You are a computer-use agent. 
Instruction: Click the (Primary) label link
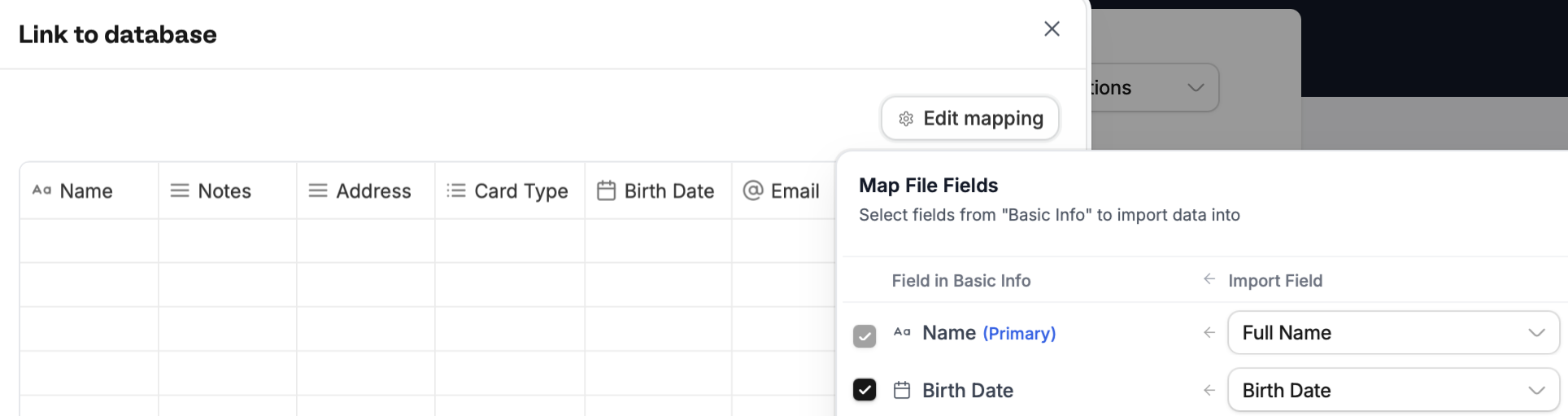[x=1019, y=333]
